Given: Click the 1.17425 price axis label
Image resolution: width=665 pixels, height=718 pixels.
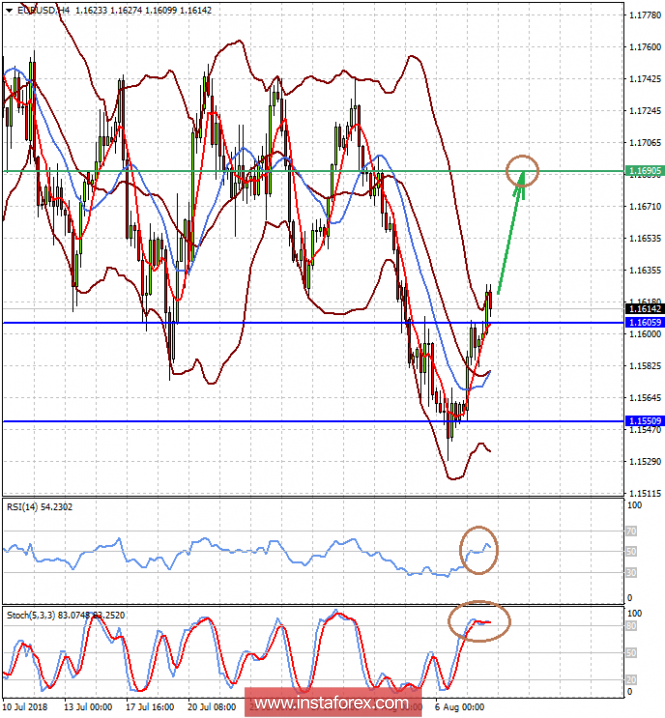Looking at the screenshot, I should (x=645, y=79).
